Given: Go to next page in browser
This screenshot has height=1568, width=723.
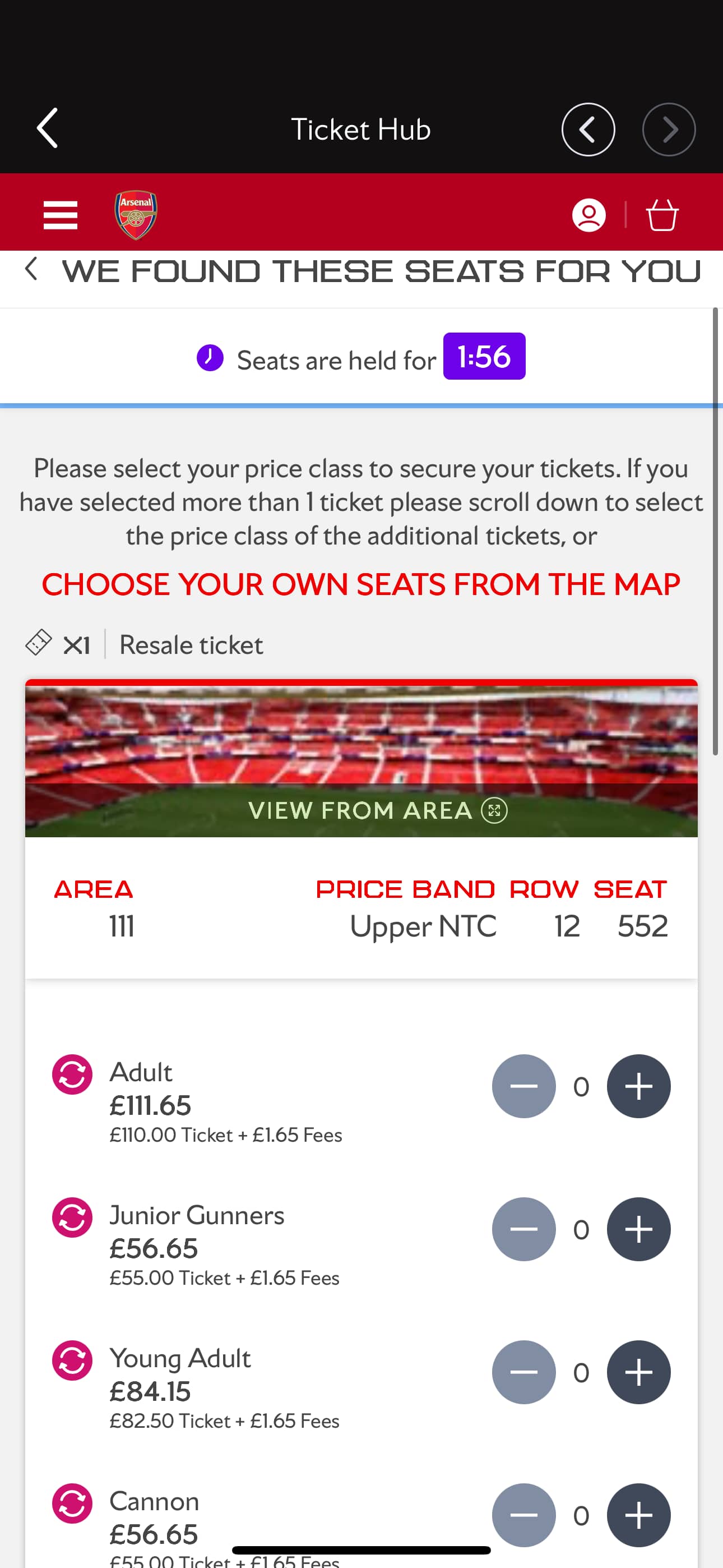Looking at the screenshot, I should [x=668, y=130].
